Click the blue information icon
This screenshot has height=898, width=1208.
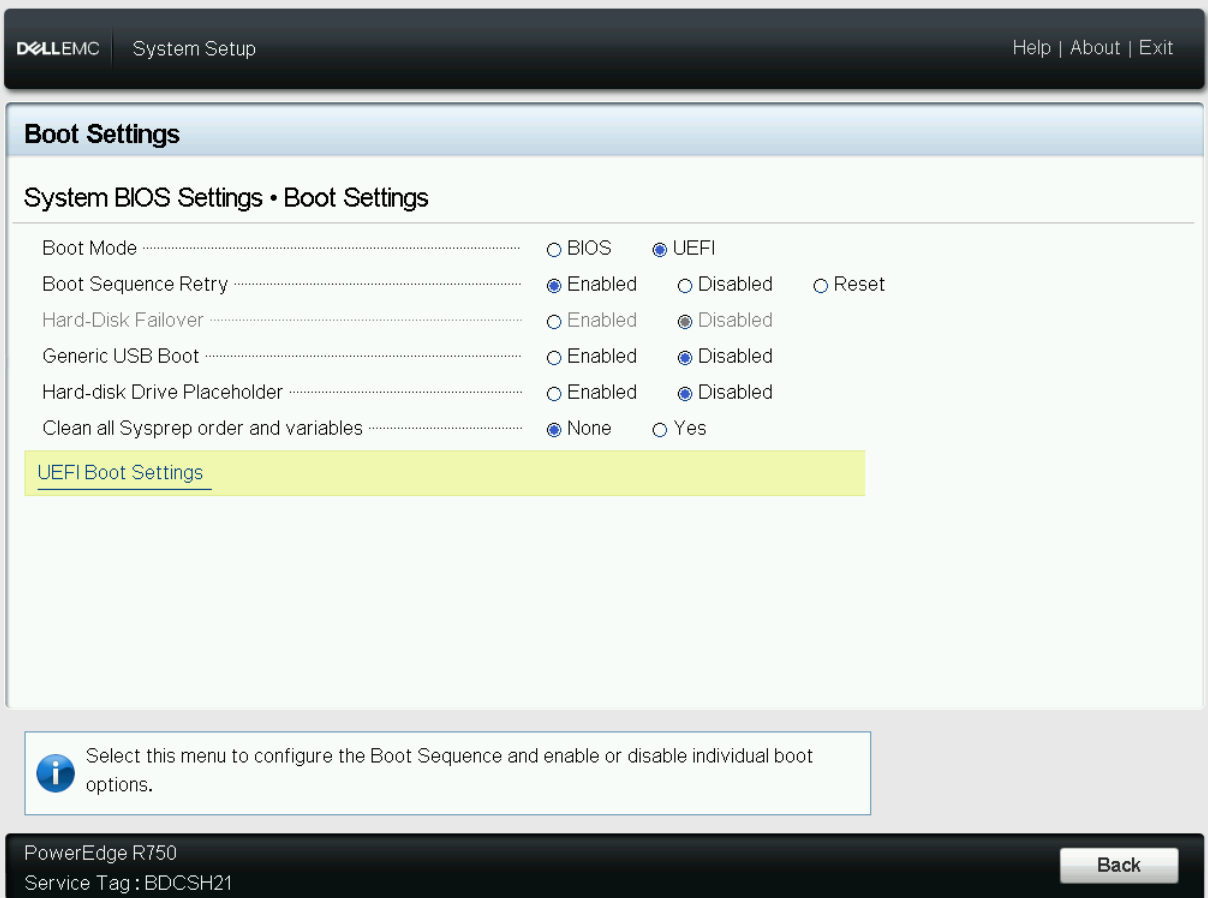[x=55, y=773]
